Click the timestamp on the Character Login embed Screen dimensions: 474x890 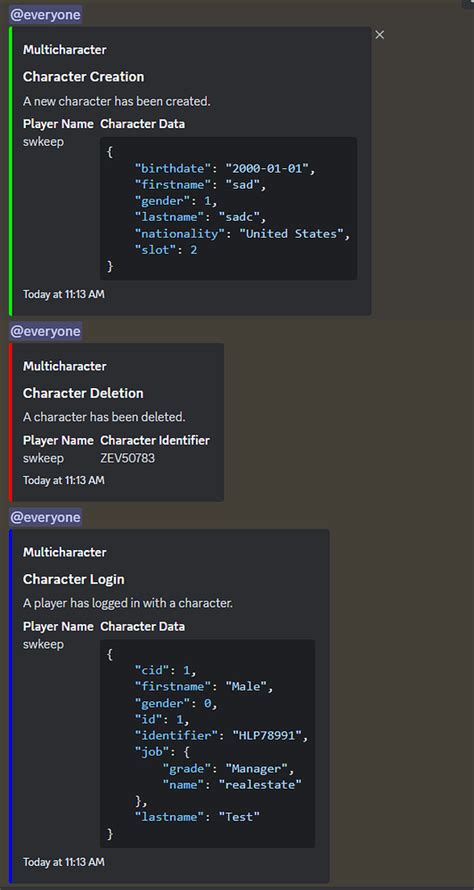pyautogui.click(x=64, y=862)
